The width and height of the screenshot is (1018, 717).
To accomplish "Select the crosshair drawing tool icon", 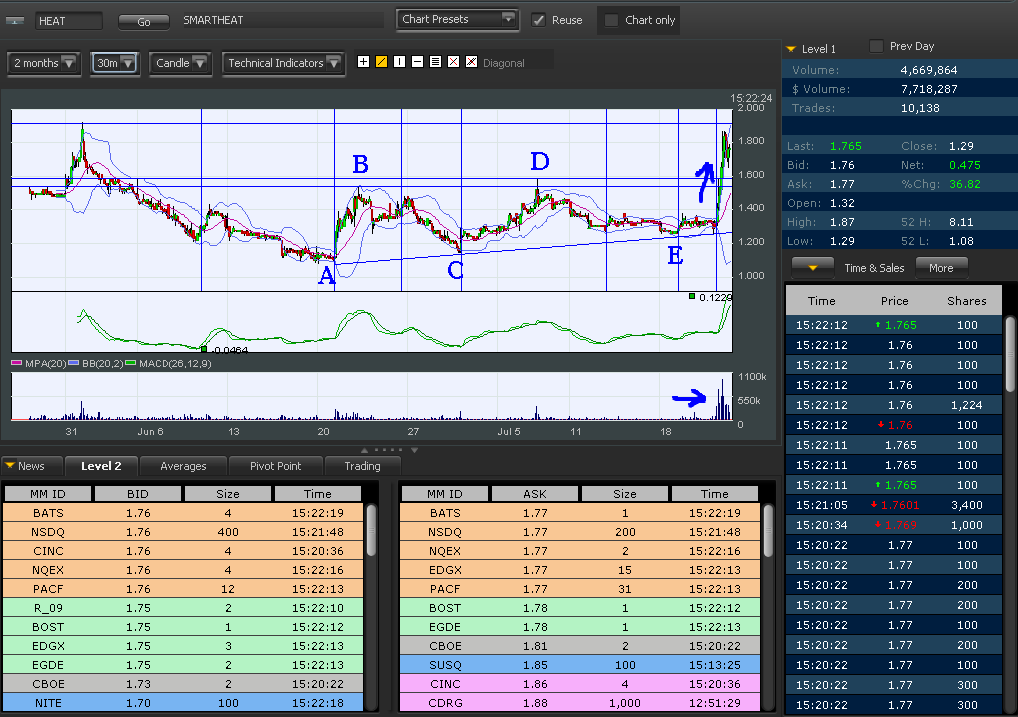I will coord(363,62).
